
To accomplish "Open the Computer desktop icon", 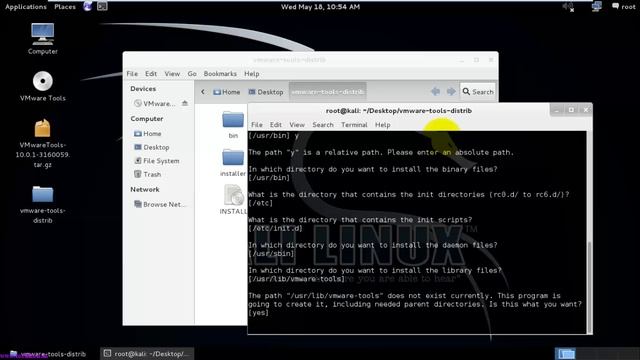I will 42,39.
